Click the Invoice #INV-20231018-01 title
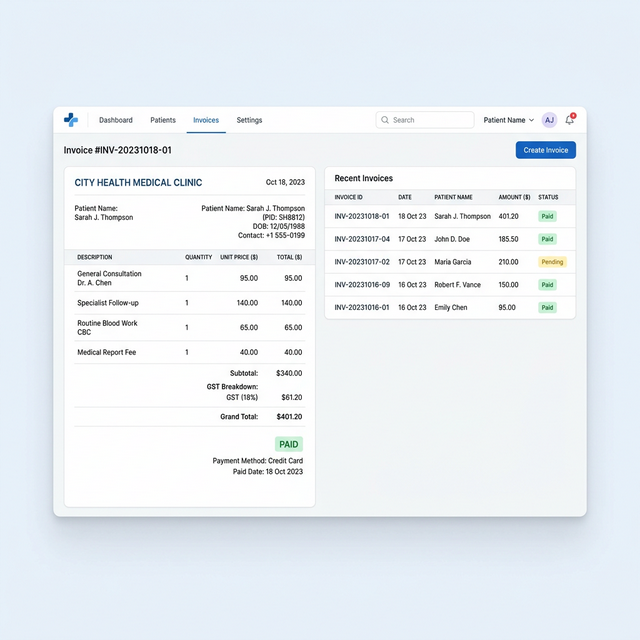Image resolution: width=640 pixels, height=640 pixels. [x=118, y=150]
